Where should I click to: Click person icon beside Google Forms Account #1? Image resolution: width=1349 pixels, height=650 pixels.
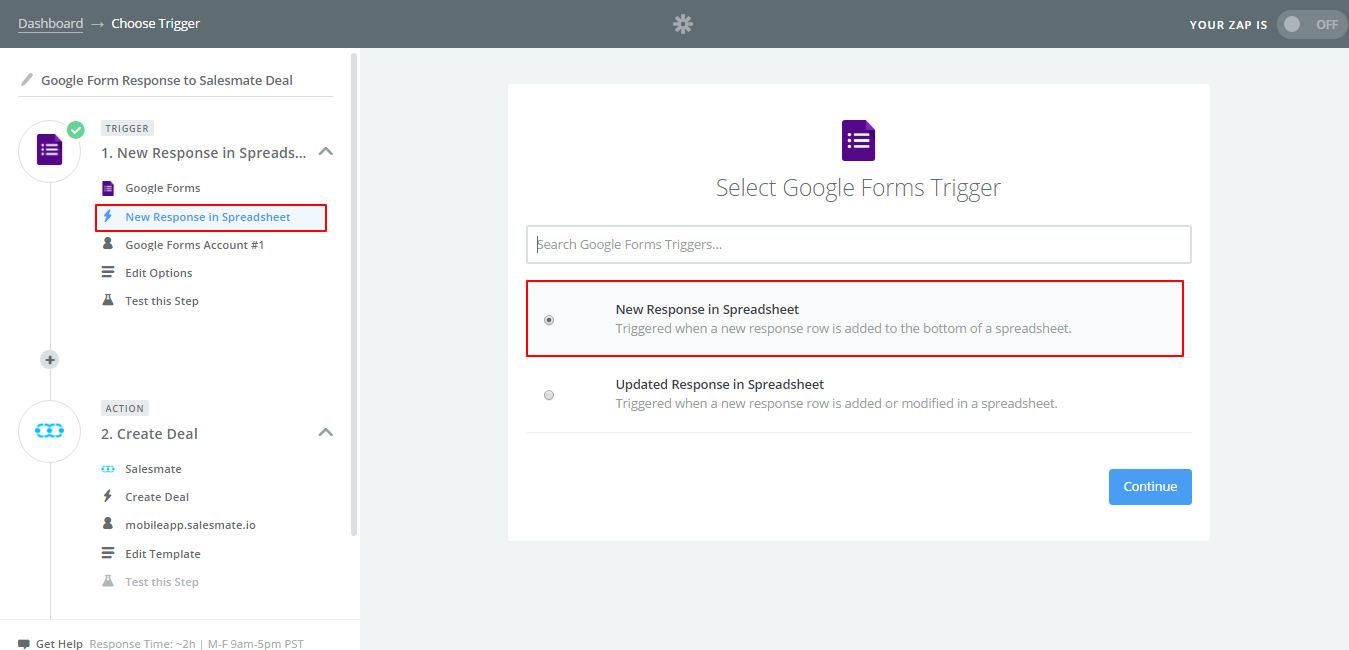click(108, 244)
